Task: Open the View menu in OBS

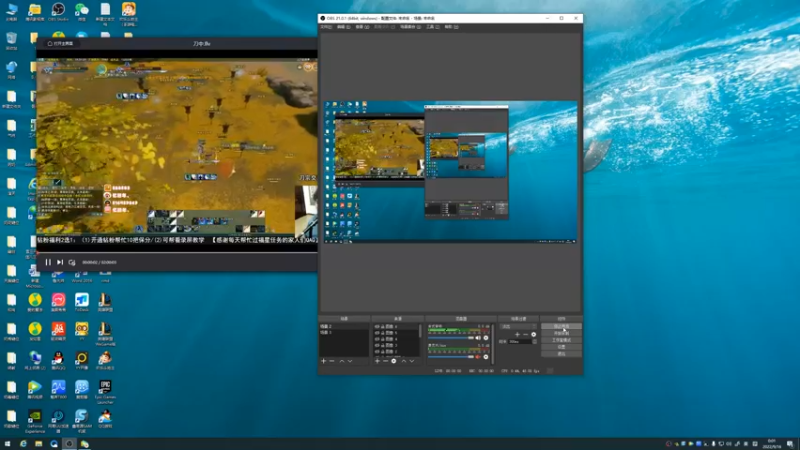Action: (x=362, y=27)
